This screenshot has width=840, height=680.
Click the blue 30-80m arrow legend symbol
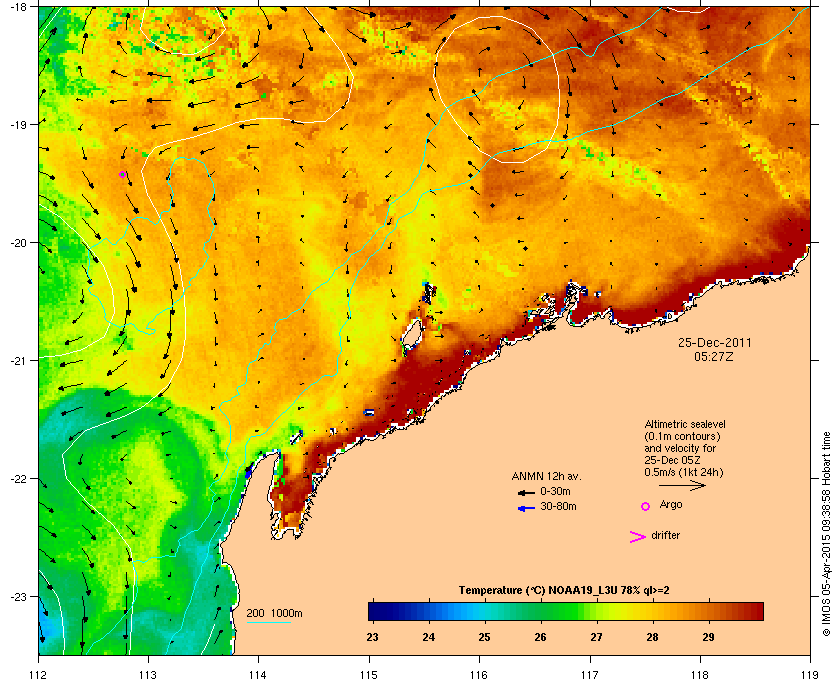point(526,508)
